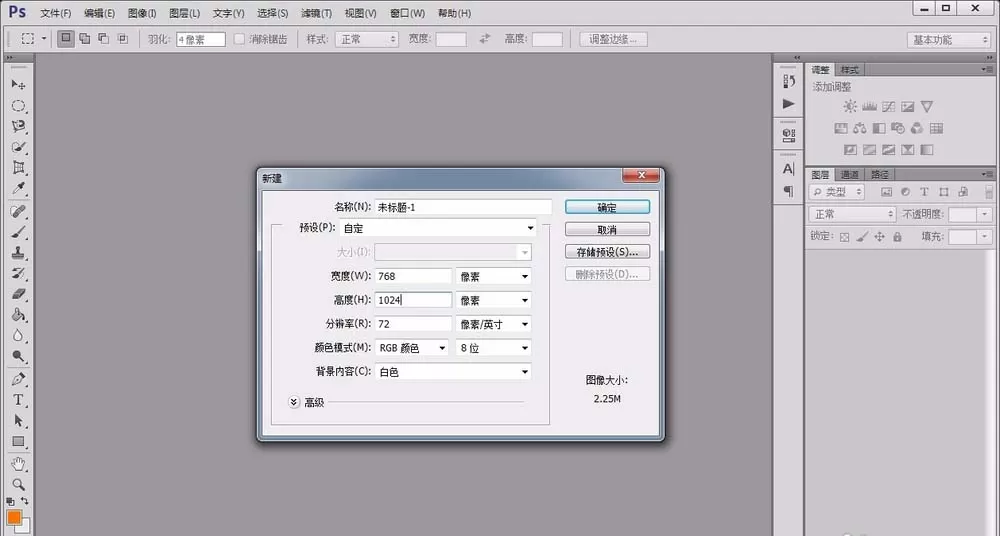Open the width unit 像素 dropdown
This screenshot has height=536, width=1000.
[x=494, y=276]
